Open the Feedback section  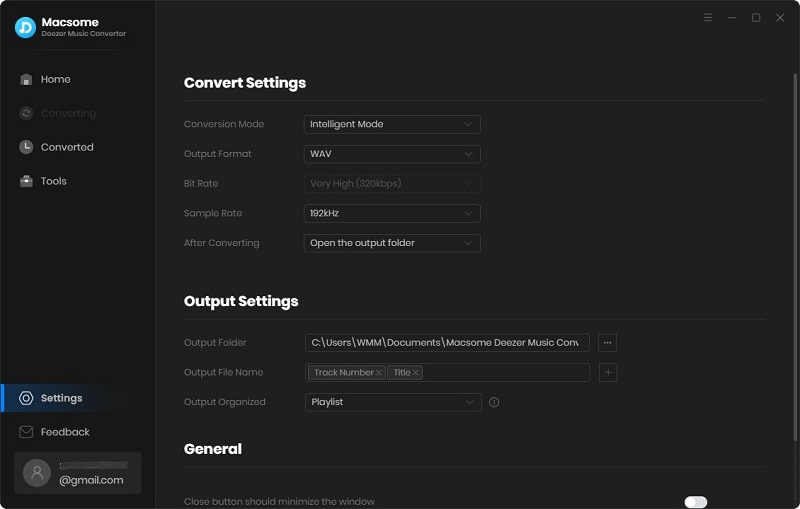click(65, 432)
